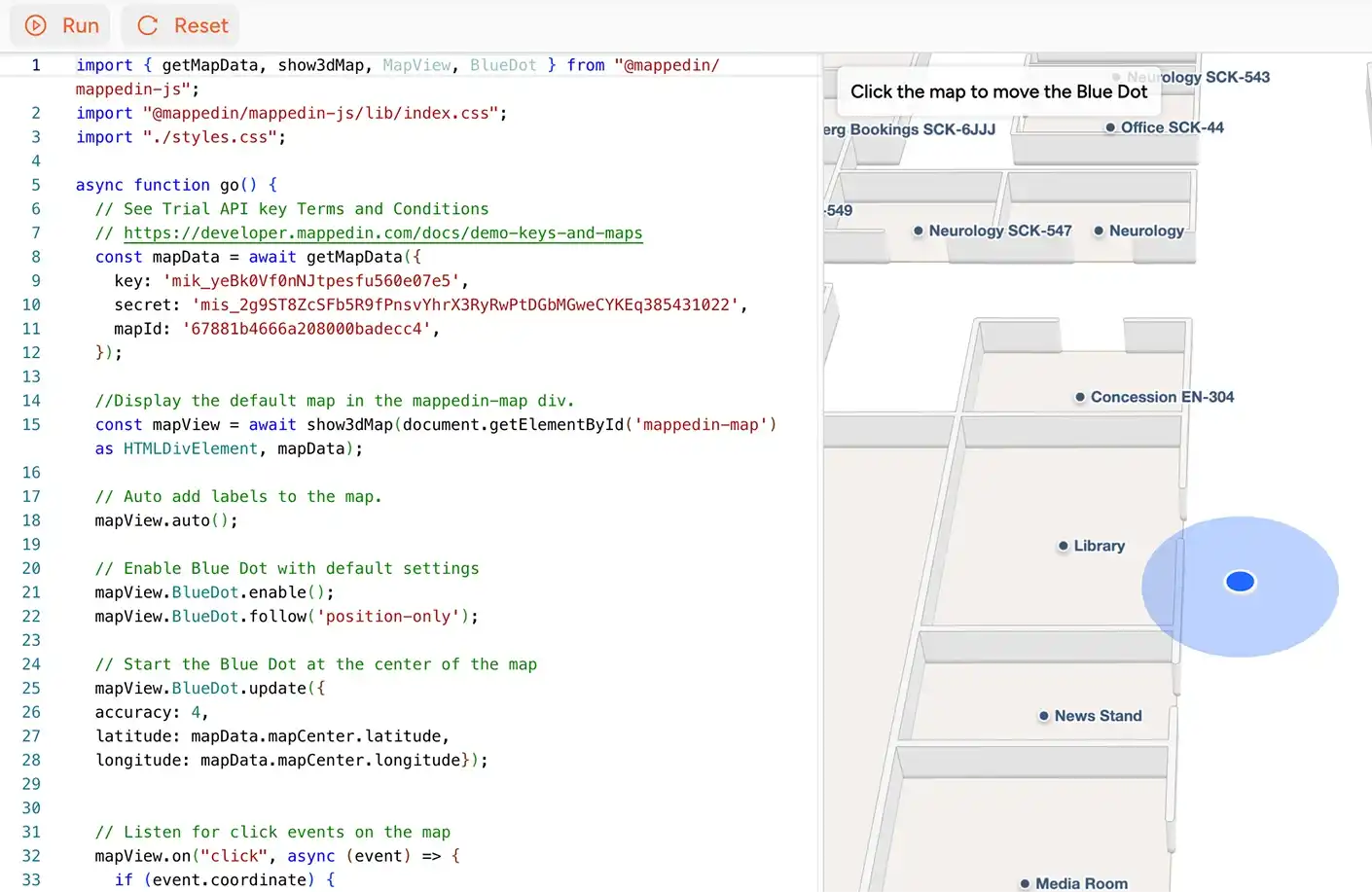Click the 'position-only' string on line 22
The width and height of the screenshot is (1372, 892).
tap(388, 617)
